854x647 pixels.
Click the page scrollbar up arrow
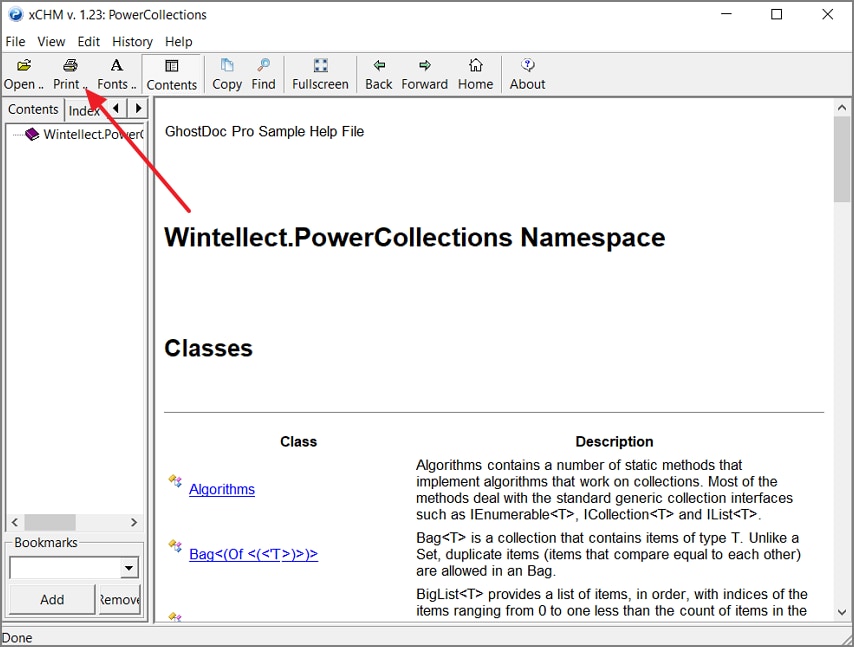(841, 107)
